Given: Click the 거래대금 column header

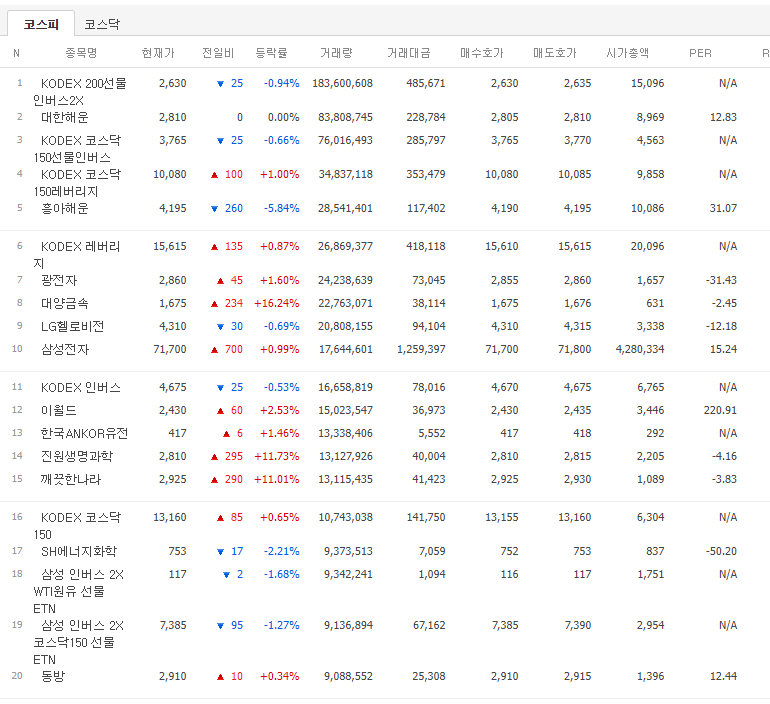Looking at the screenshot, I should click(x=409, y=53).
